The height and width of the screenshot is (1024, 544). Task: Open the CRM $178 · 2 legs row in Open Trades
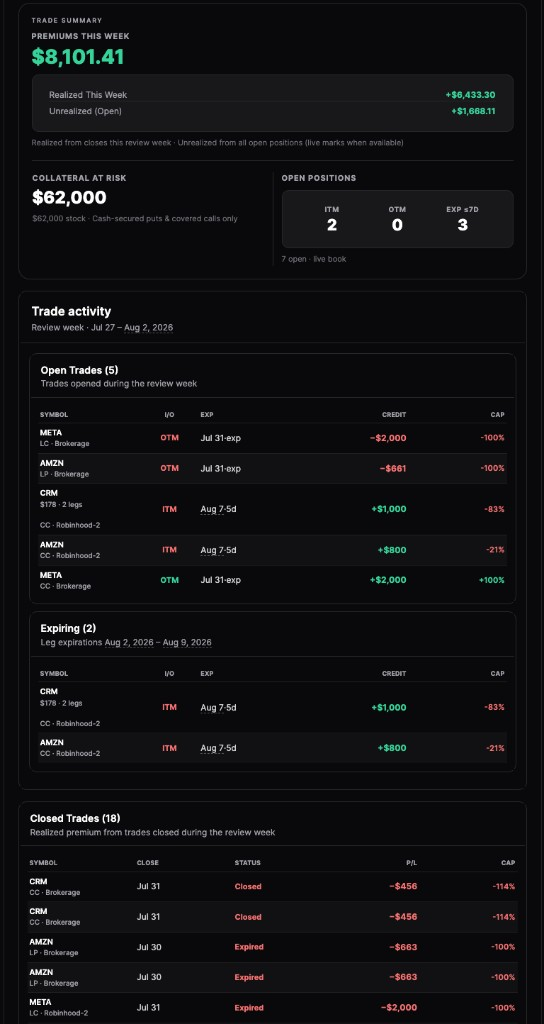(272, 509)
